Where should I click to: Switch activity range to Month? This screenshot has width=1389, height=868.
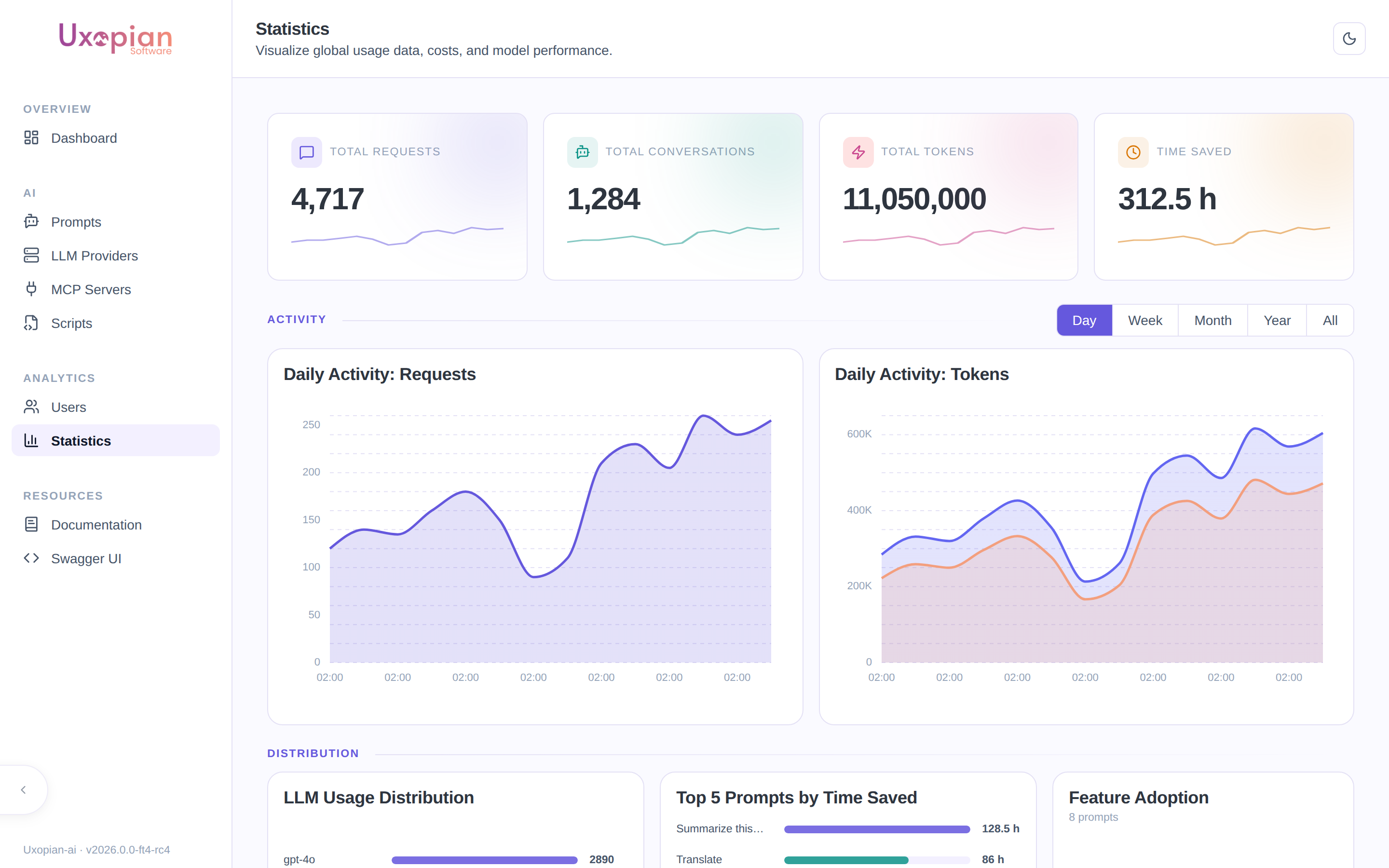1213,320
